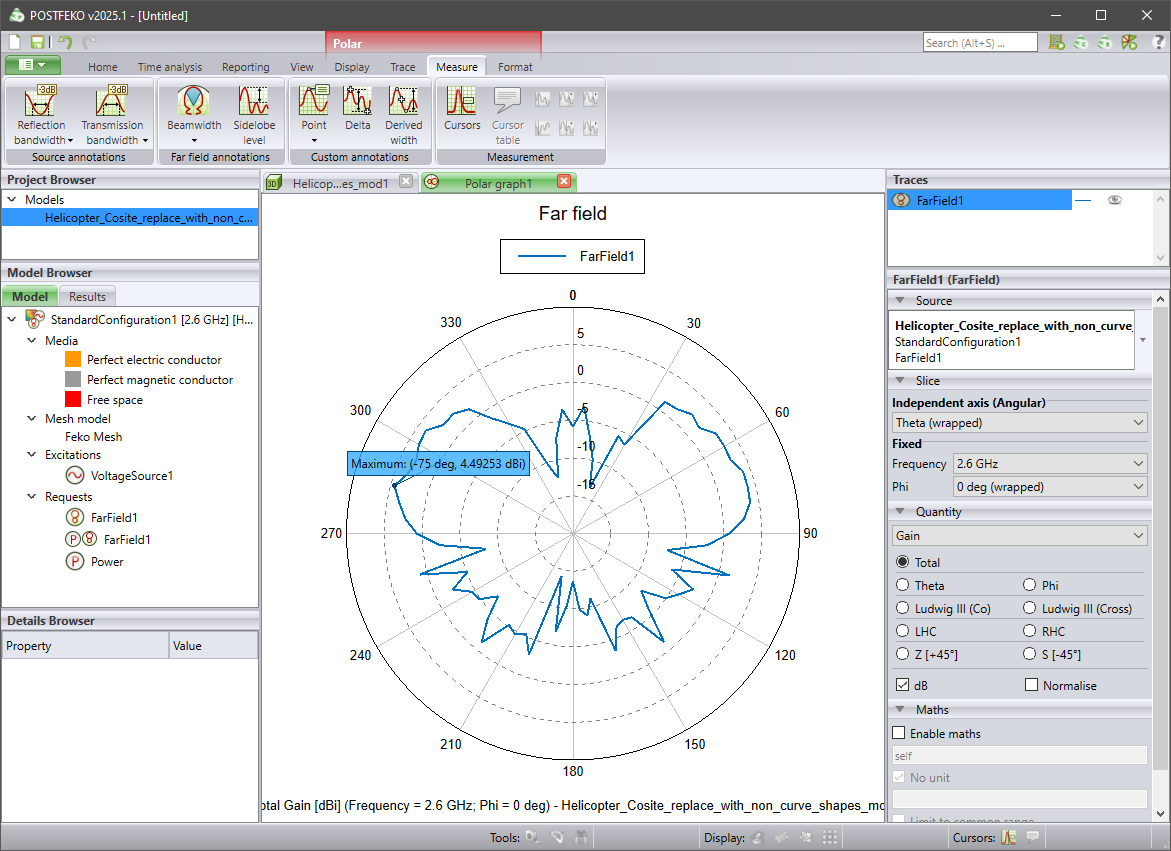Screen dimensions: 1171x851
Task: Click the Value column header in Details Browser
Action: tap(214, 646)
